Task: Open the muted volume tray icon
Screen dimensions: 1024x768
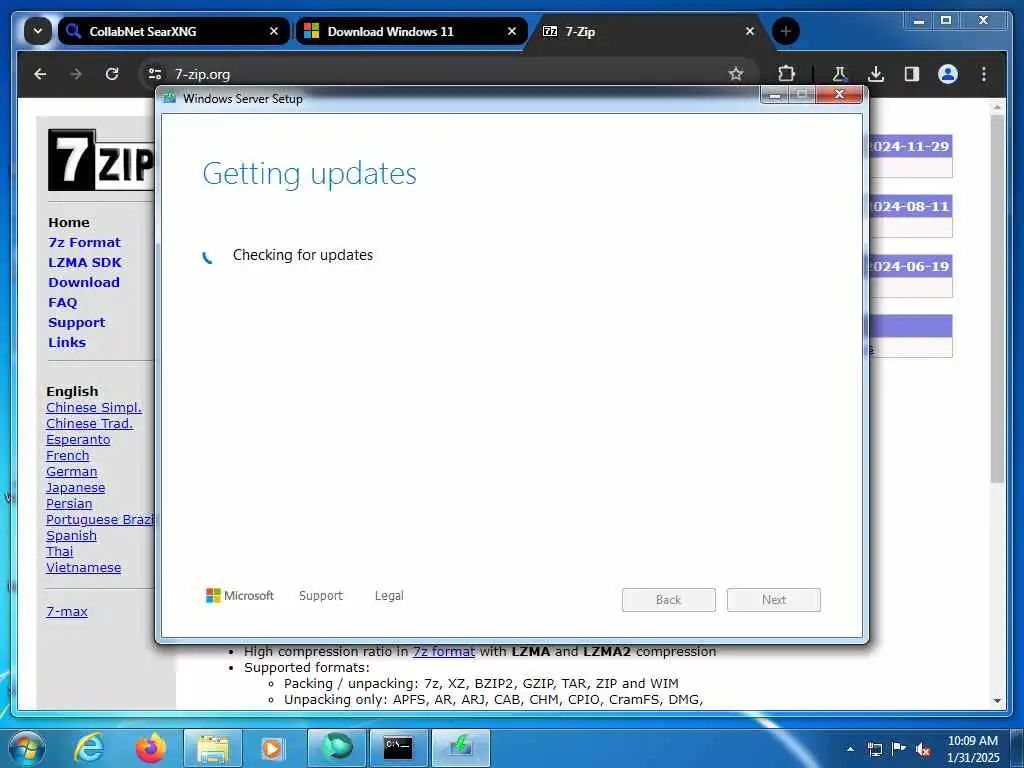Action: coord(923,750)
